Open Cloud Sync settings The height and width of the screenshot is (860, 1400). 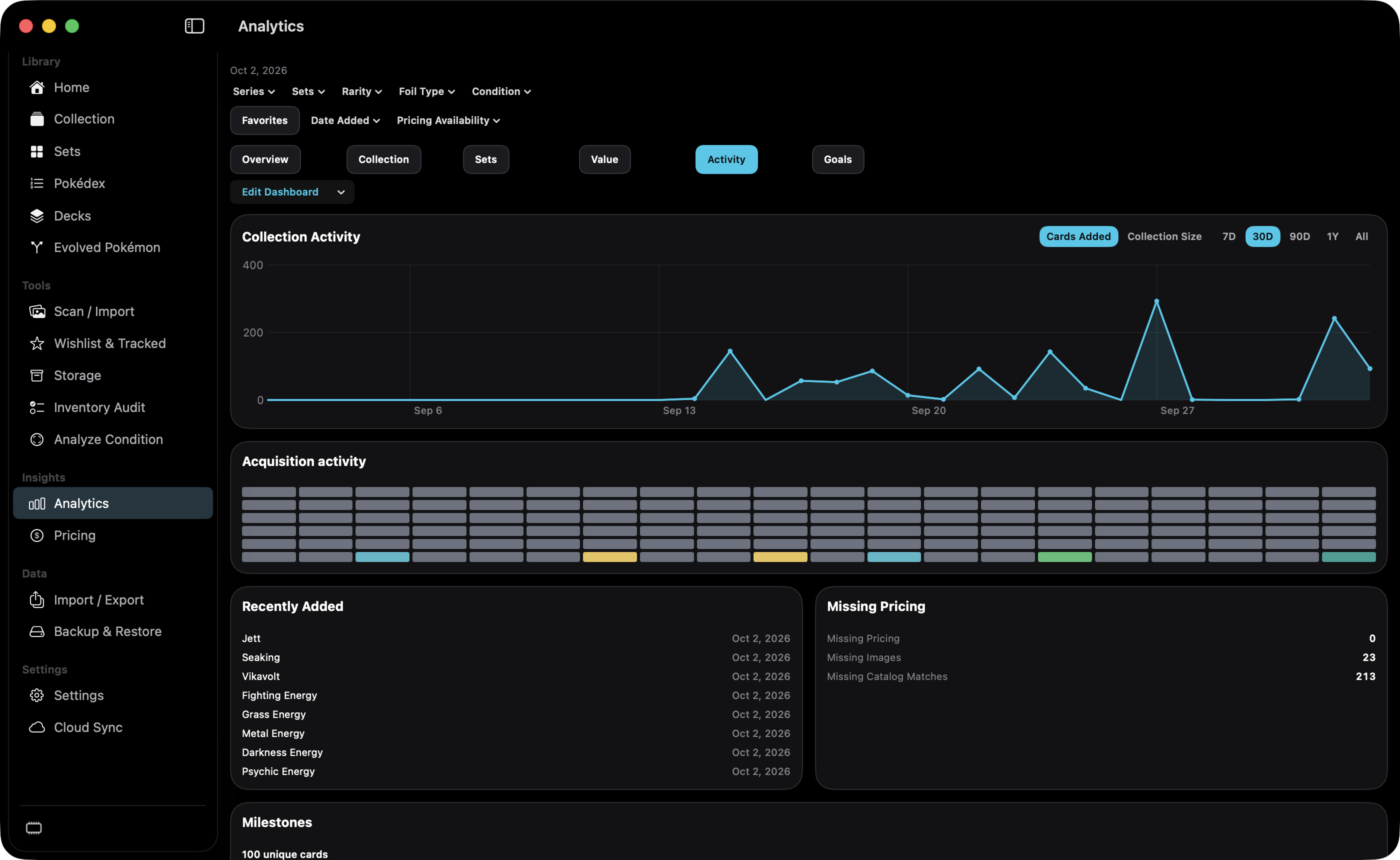pos(112,727)
